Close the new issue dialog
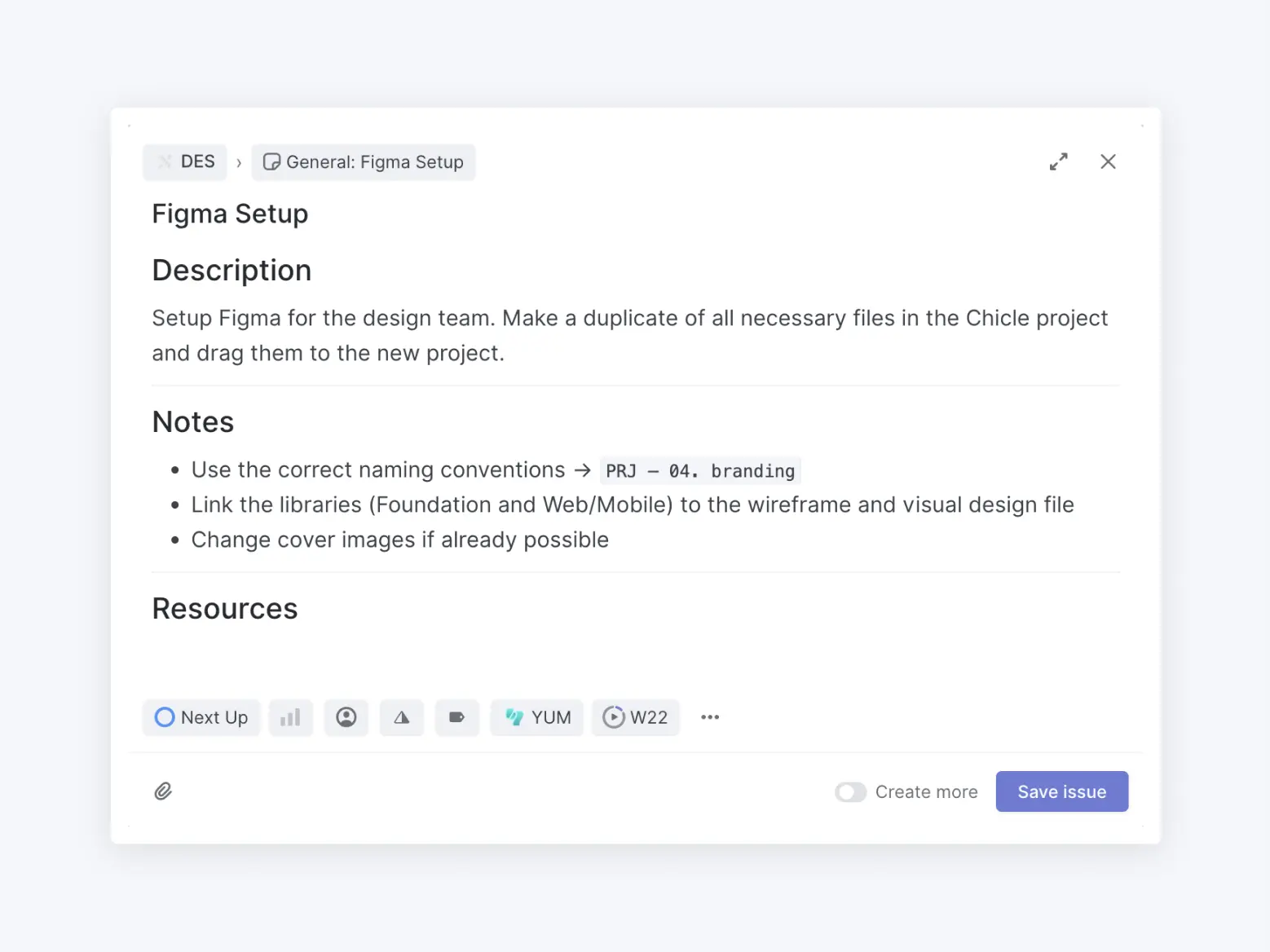 (x=1108, y=161)
